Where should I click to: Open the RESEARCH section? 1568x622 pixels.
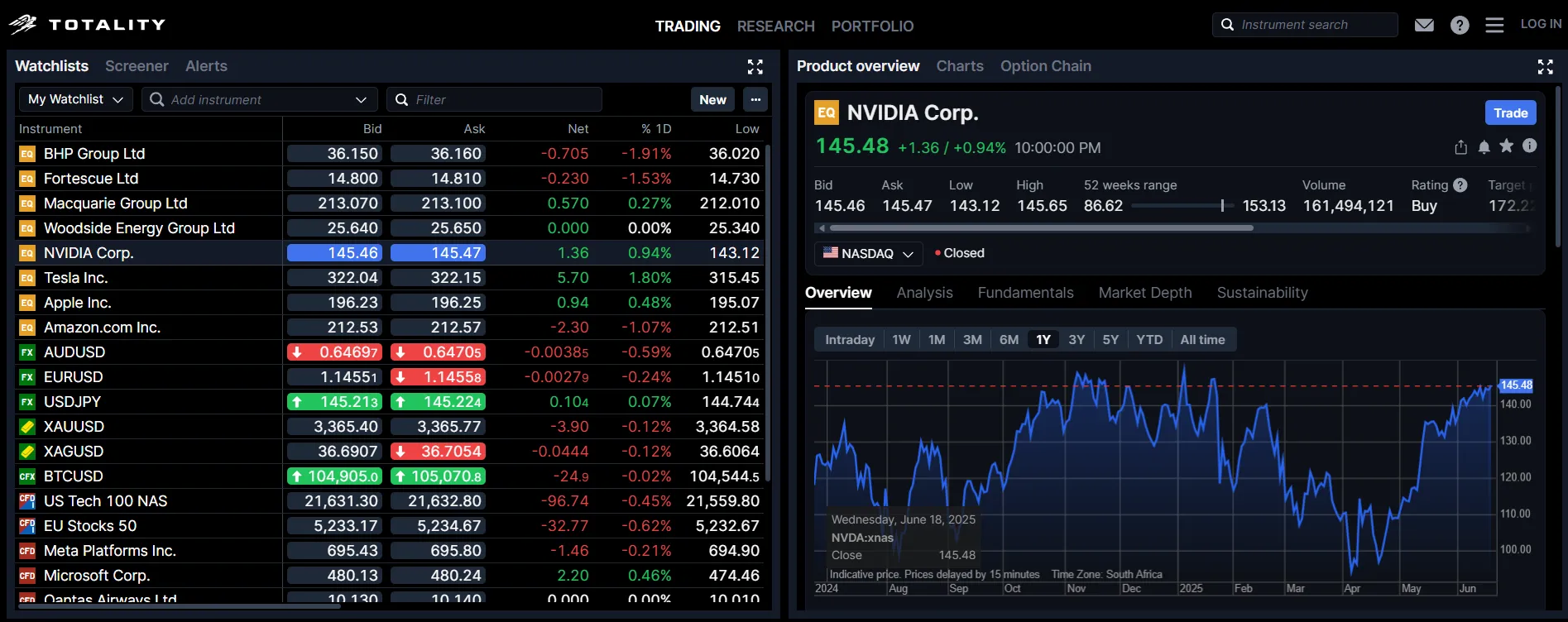coord(776,26)
